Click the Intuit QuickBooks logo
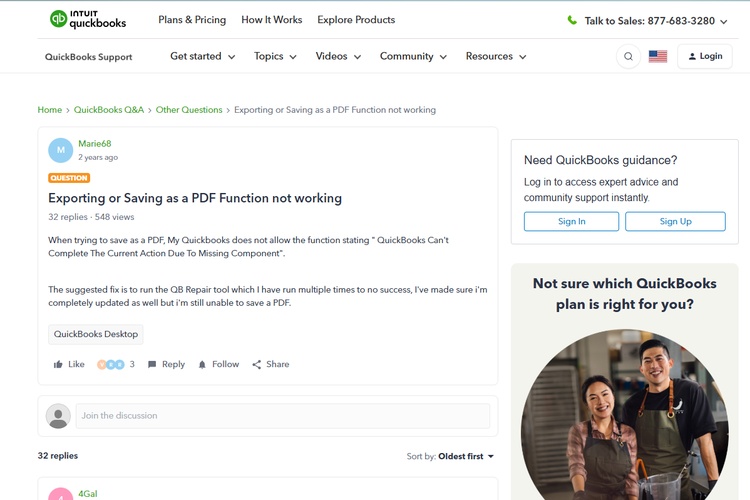Screen dimensions: 750x500 (88, 19)
